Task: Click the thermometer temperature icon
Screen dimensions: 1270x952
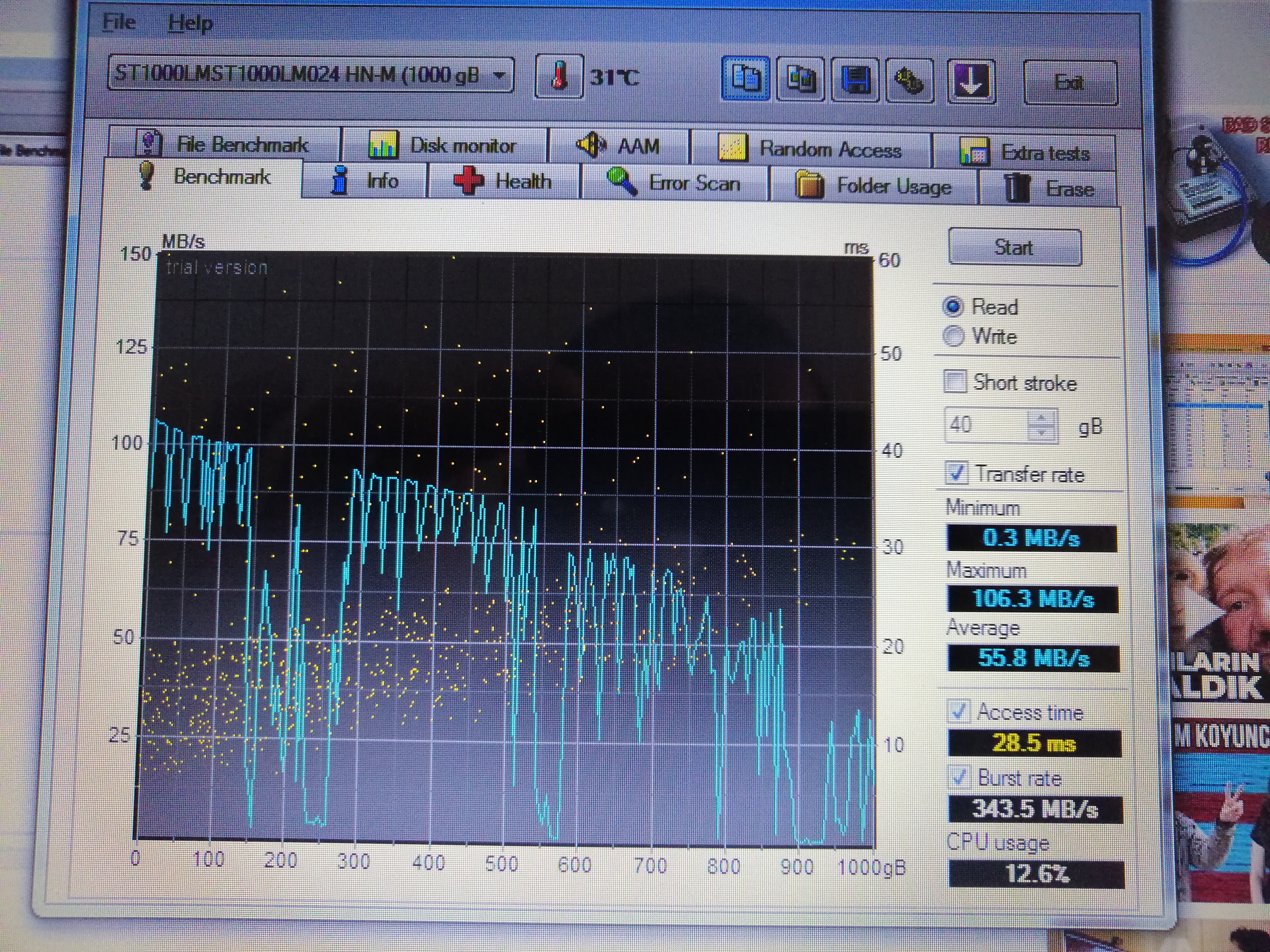Action: coord(559,77)
